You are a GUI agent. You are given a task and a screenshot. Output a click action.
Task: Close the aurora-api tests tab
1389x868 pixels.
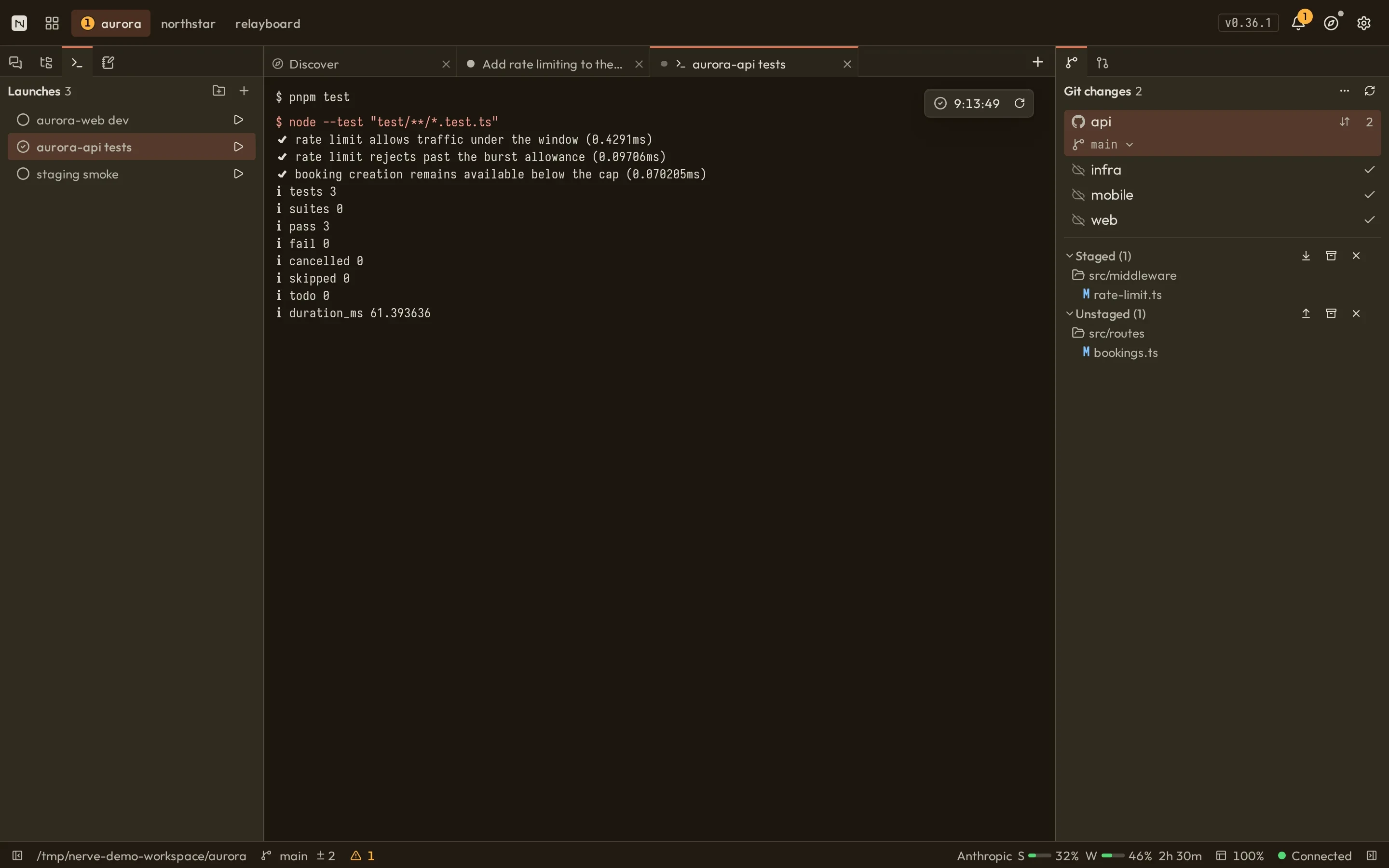click(847, 64)
